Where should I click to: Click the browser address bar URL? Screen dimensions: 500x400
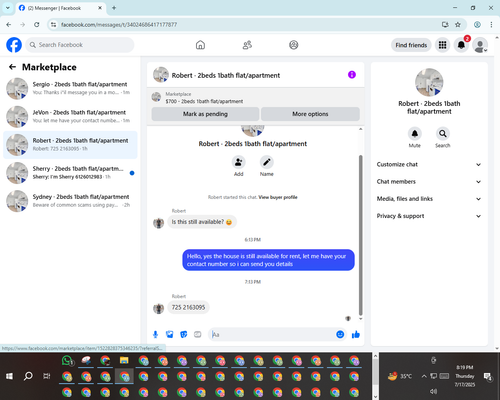pos(119,25)
